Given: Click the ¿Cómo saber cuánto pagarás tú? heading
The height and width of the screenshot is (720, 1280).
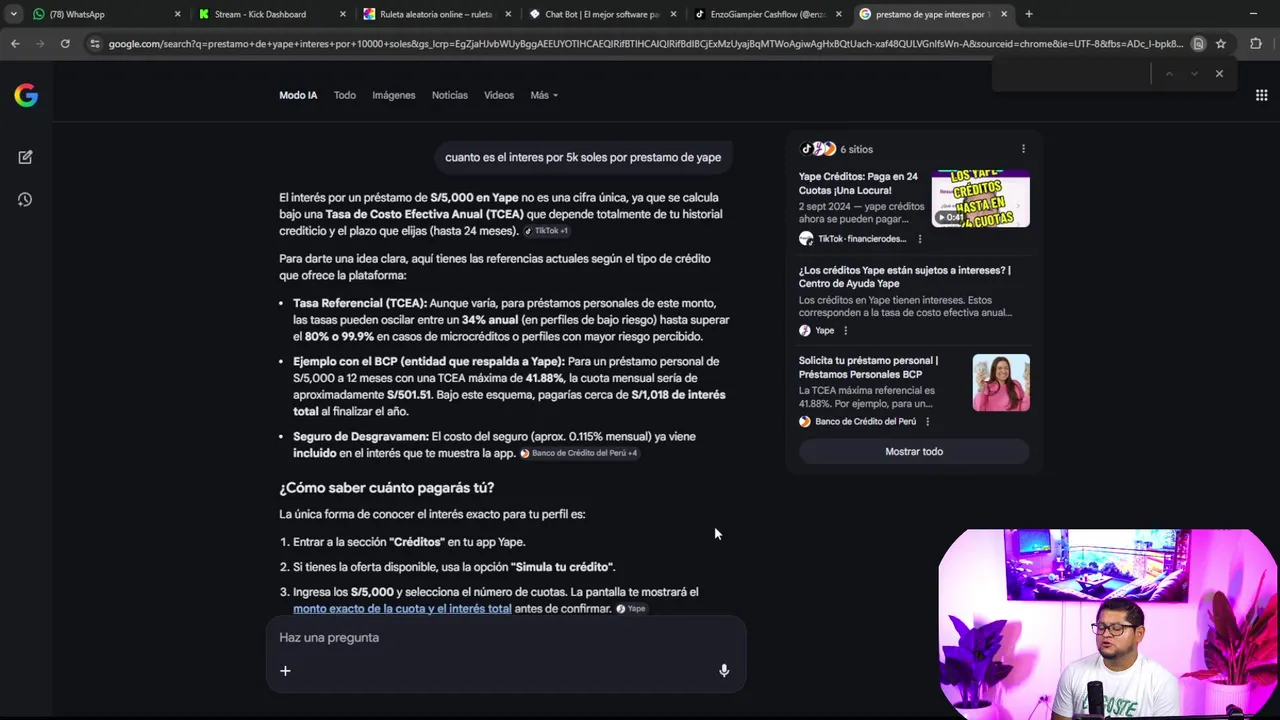Looking at the screenshot, I should [386, 488].
